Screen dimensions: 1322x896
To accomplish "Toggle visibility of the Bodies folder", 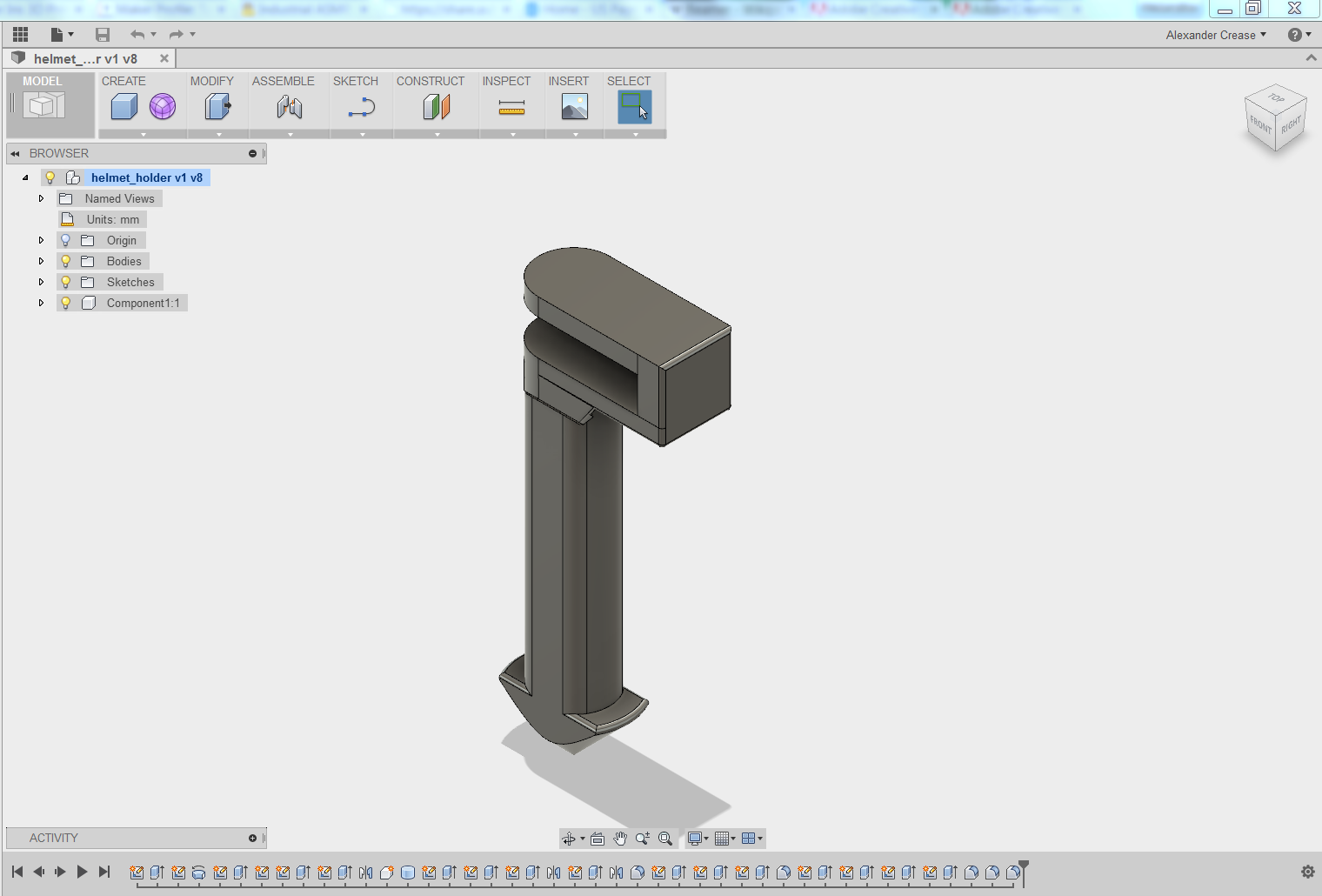I will click(65, 260).
